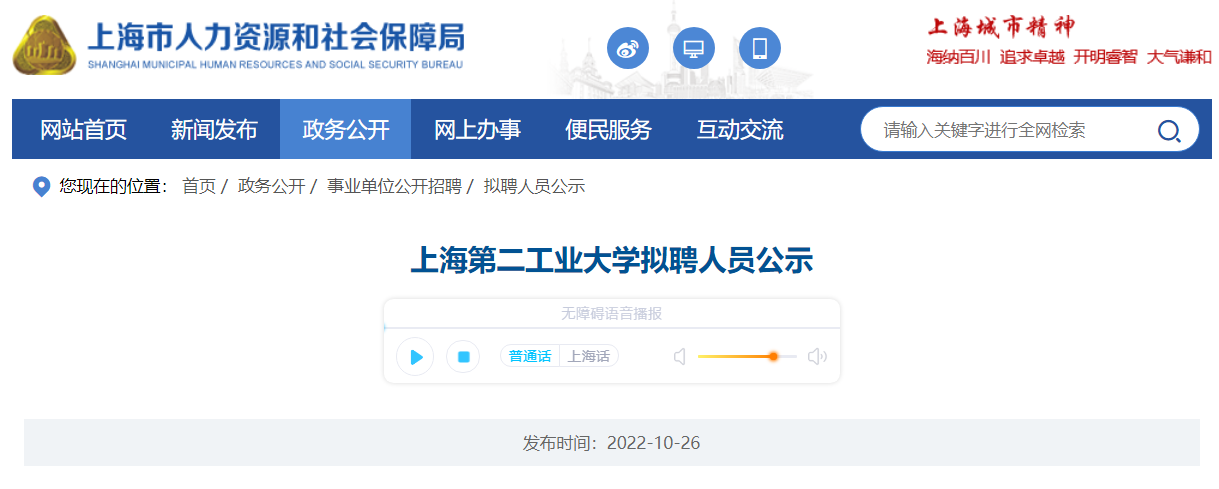Click the location pin icon
Screen dimensions: 1219x489
[x=42, y=186]
